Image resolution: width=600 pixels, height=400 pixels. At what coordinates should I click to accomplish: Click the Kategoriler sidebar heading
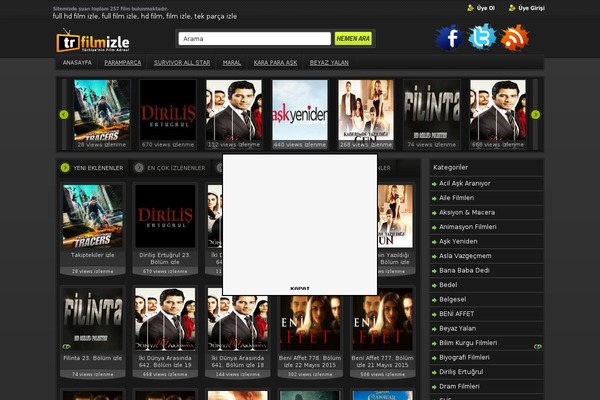pos(450,167)
